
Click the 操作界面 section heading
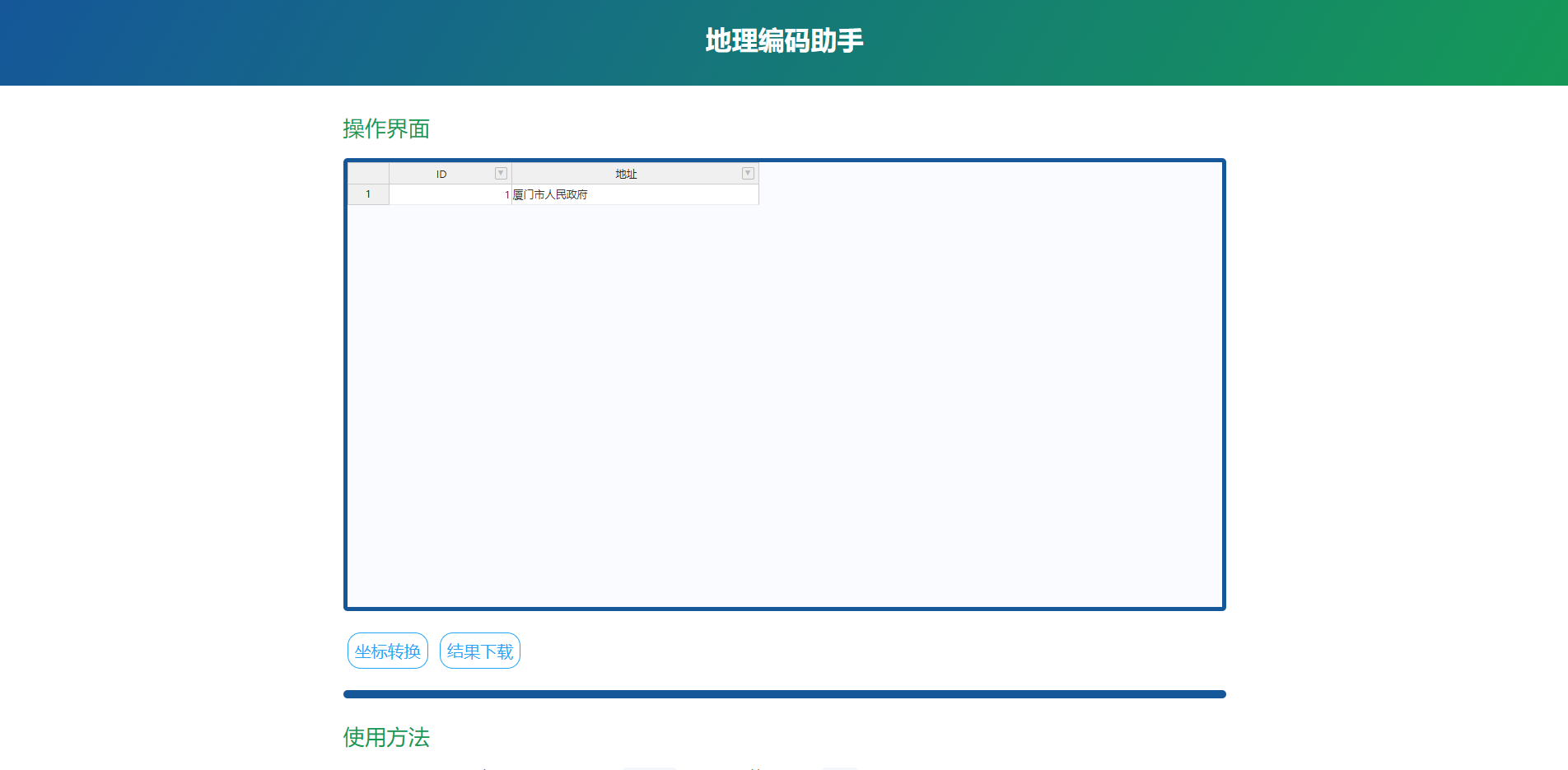[386, 129]
